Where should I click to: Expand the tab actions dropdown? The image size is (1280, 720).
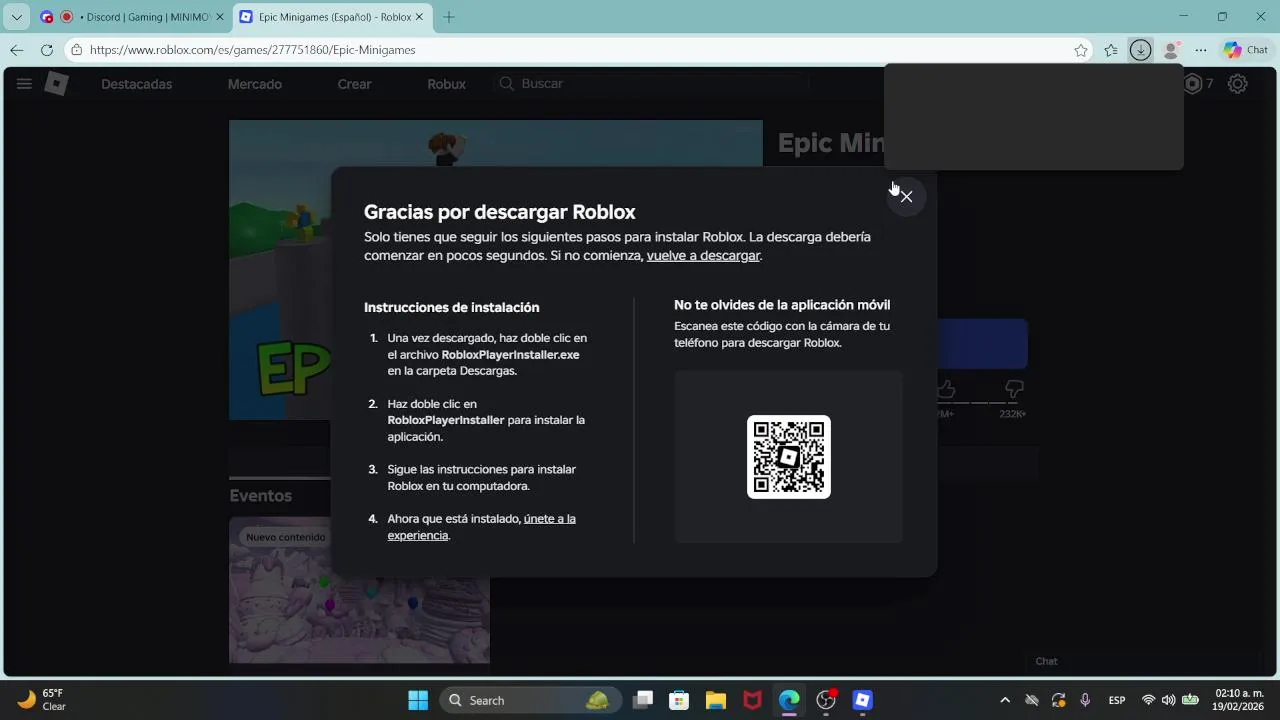click(x=16, y=17)
